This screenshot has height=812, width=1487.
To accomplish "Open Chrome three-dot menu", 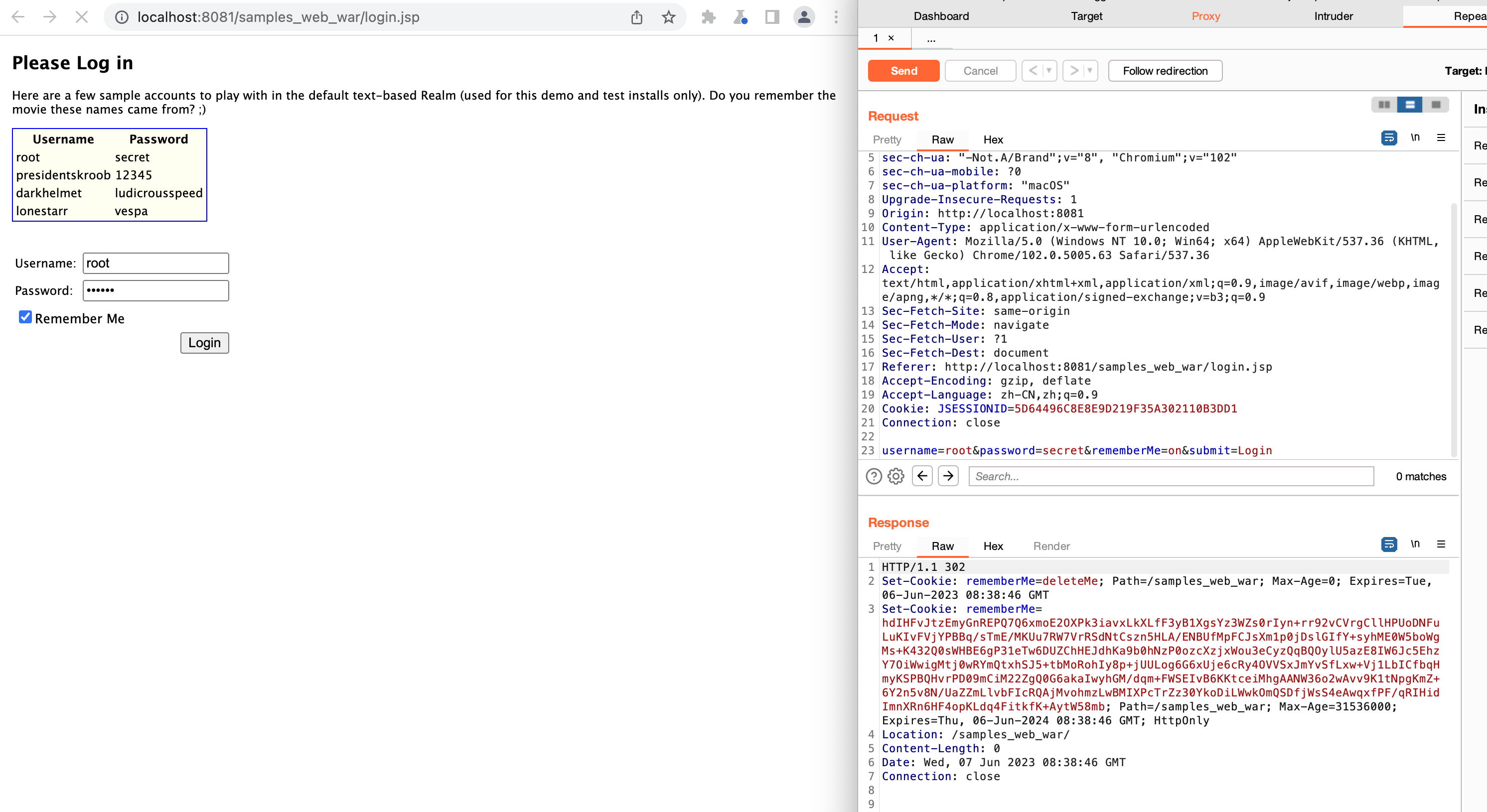I will (835, 17).
